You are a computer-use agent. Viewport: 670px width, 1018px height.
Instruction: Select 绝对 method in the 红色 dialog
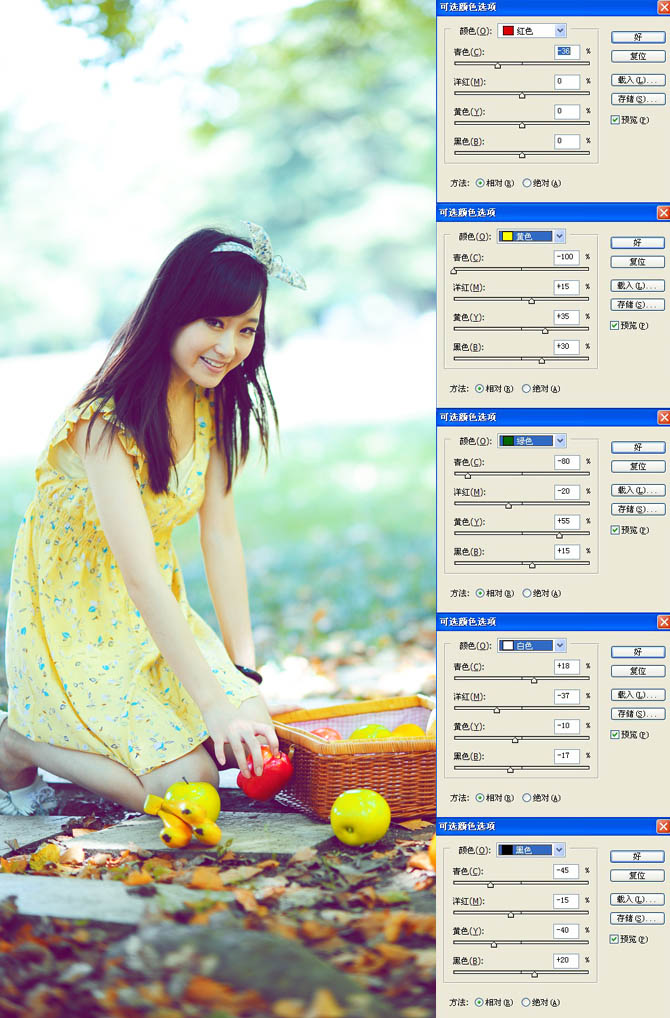click(527, 183)
